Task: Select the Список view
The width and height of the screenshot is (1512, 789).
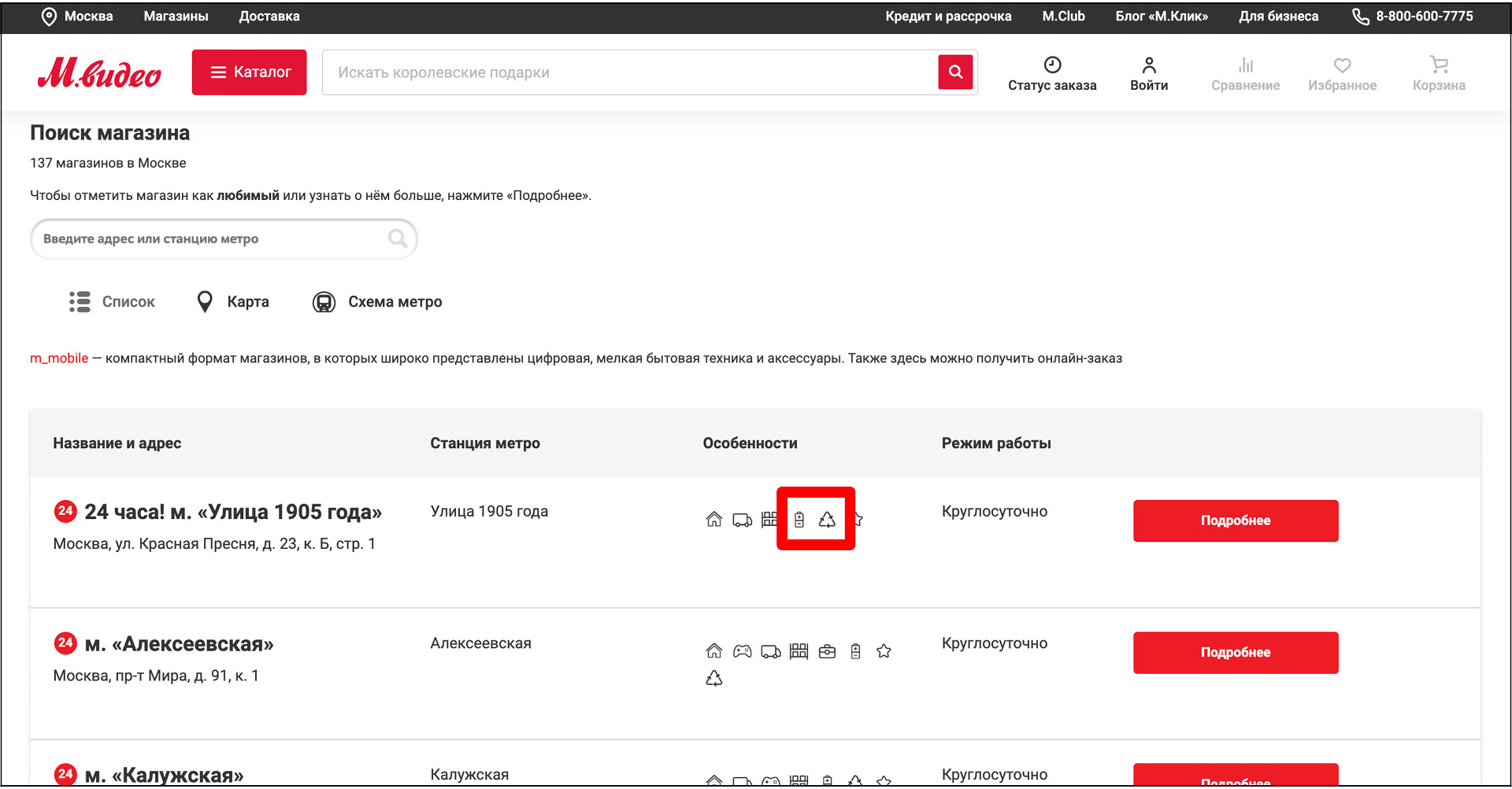Action: point(113,302)
